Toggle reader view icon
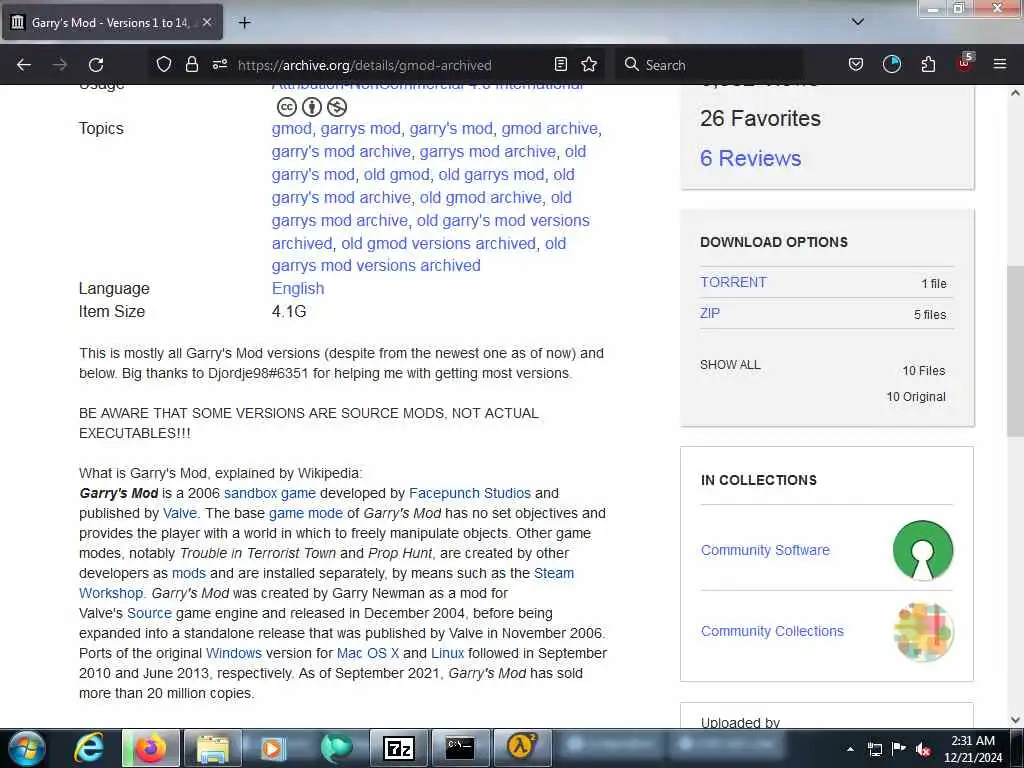Screen dimensions: 1024x768 click(x=560, y=64)
